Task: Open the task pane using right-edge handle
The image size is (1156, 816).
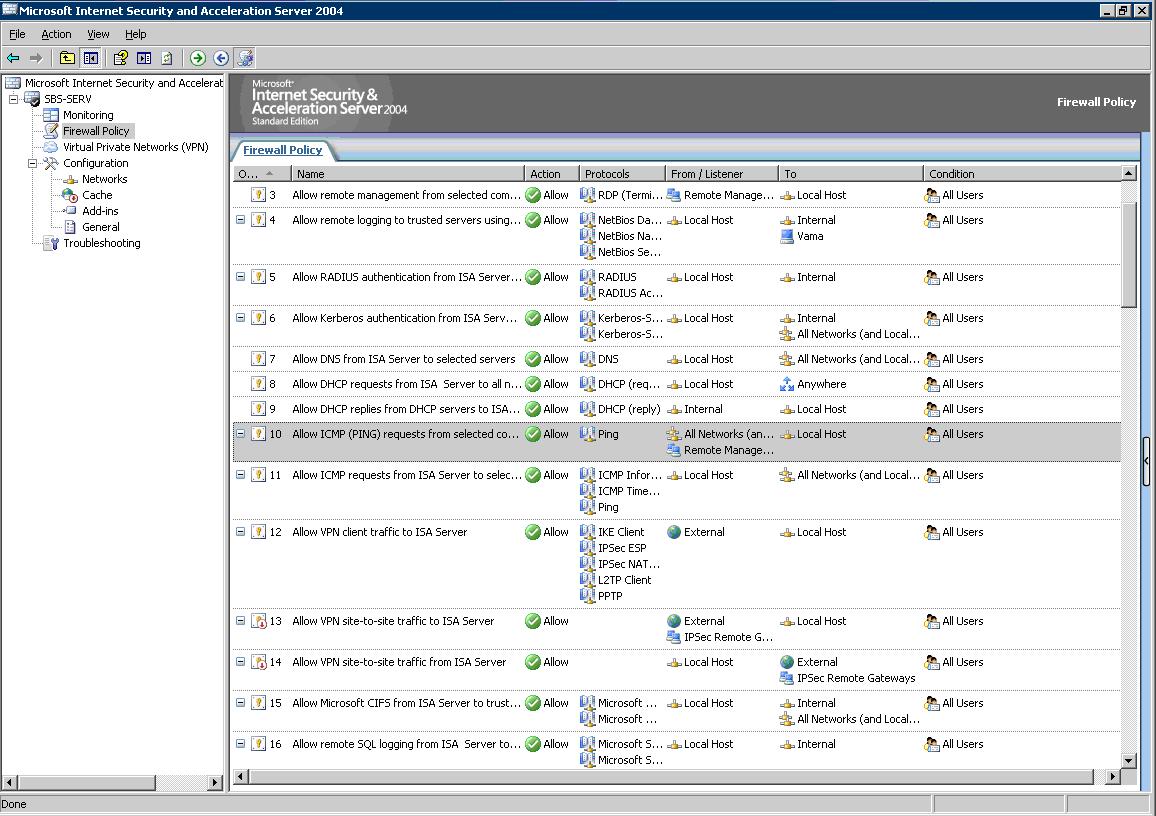Action: click(1146, 461)
